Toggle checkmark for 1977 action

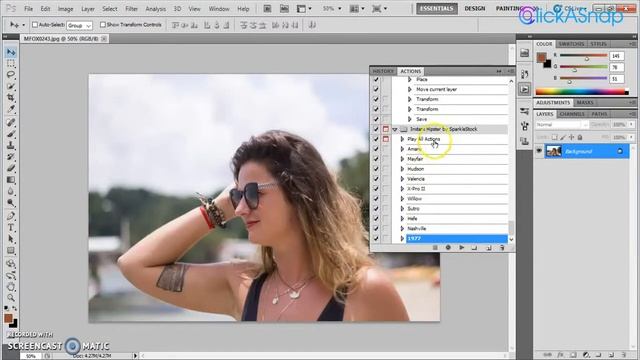click(x=376, y=238)
